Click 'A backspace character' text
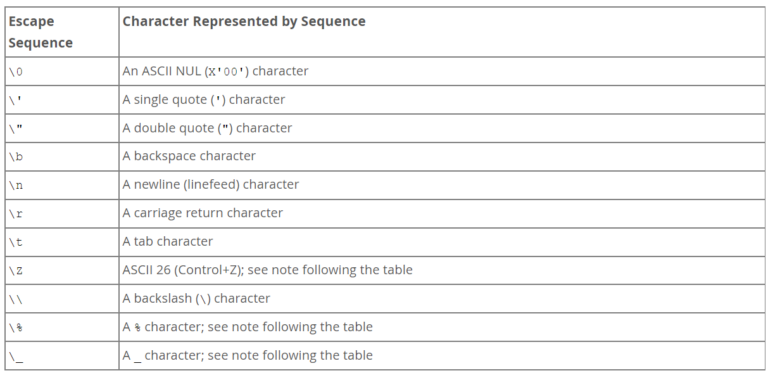 tap(189, 156)
